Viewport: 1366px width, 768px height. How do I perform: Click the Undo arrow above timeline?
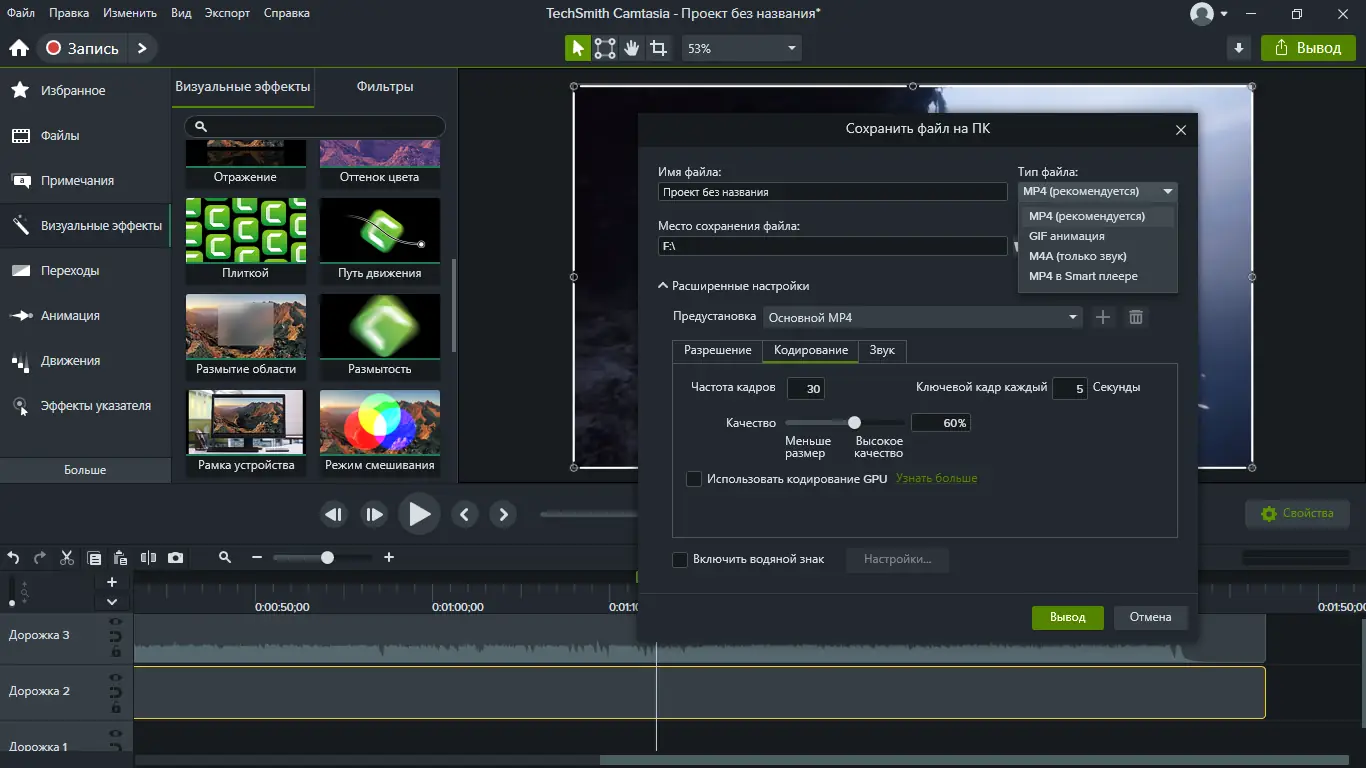(14, 558)
